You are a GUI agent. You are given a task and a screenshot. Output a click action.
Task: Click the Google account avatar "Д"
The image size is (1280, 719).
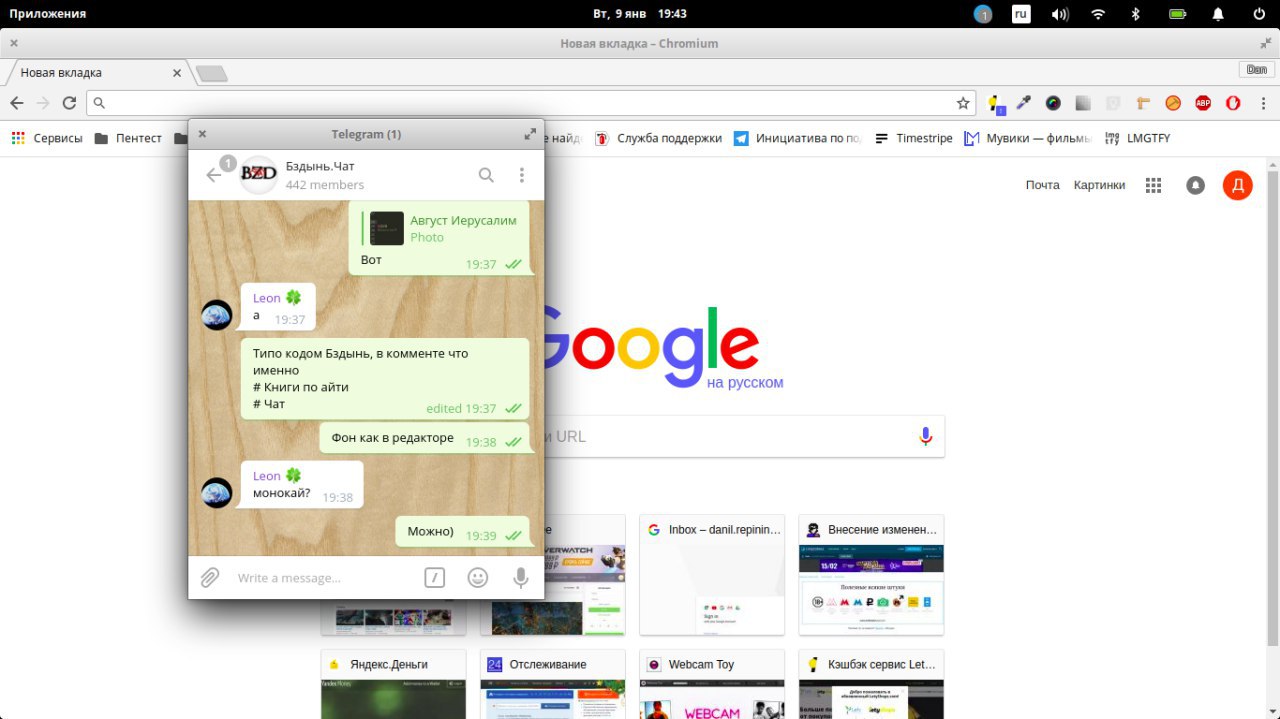click(1237, 185)
